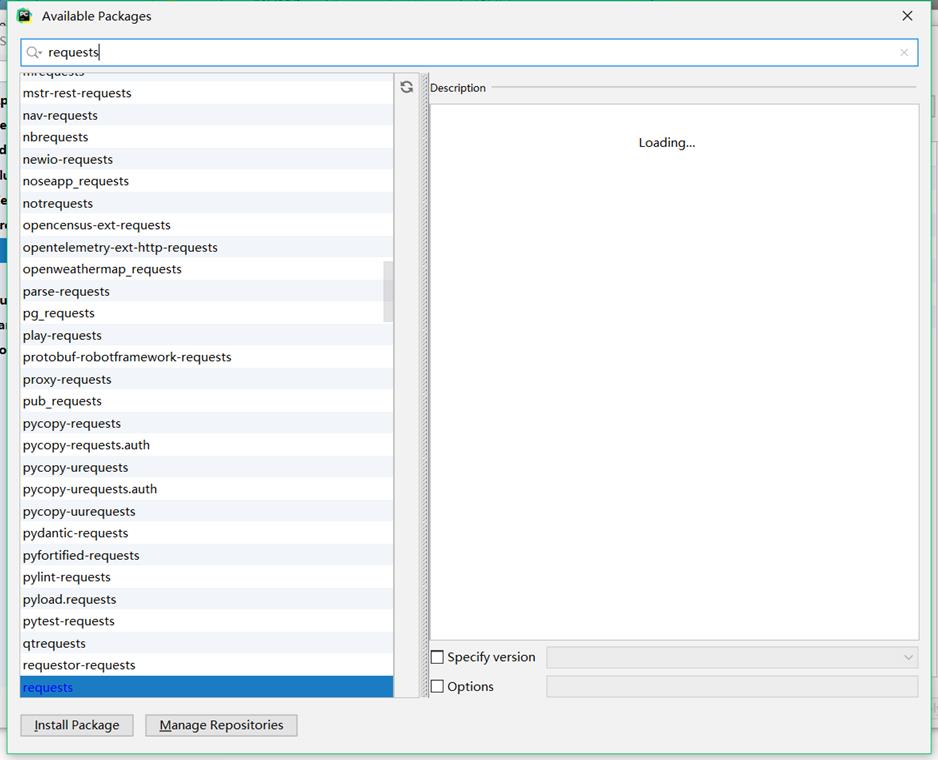
Task: Choose pydantic-requests package
Action: pyautogui.click(x=76, y=533)
